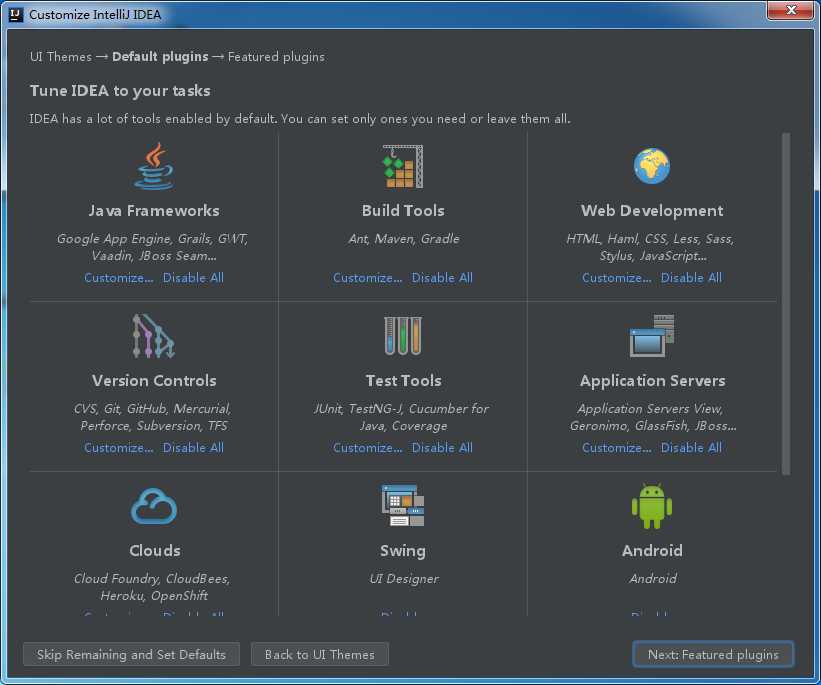This screenshot has width=821, height=685.
Task: Click Skip Remaining and Set Defaults
Action: coord(131,655)
